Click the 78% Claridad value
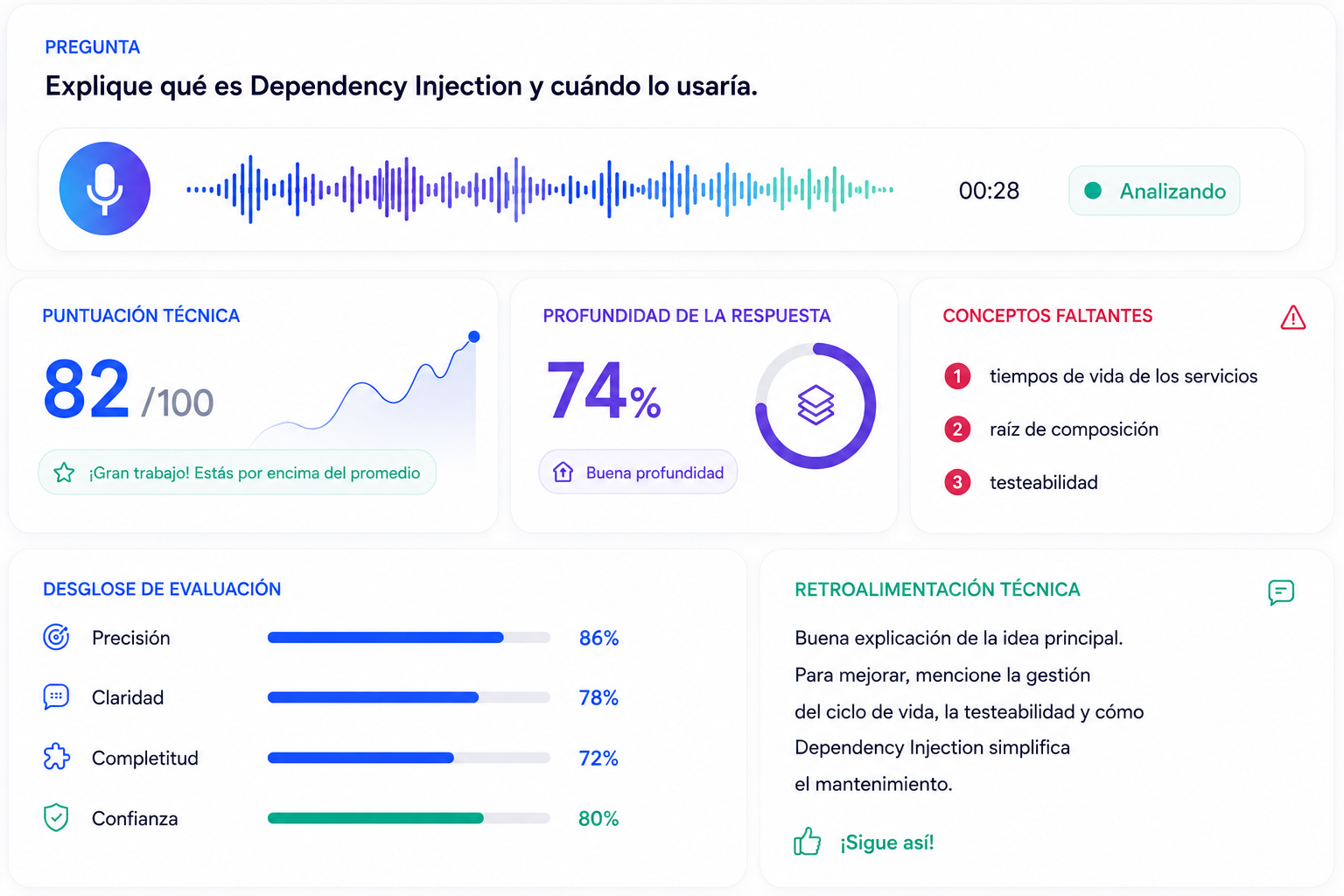 pos(598,697)
